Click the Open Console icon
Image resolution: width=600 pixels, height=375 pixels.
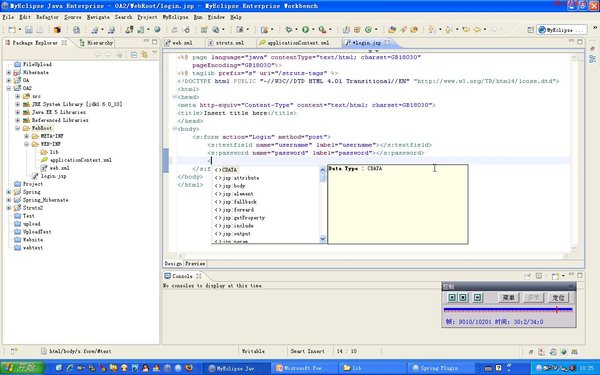[555, 276]
